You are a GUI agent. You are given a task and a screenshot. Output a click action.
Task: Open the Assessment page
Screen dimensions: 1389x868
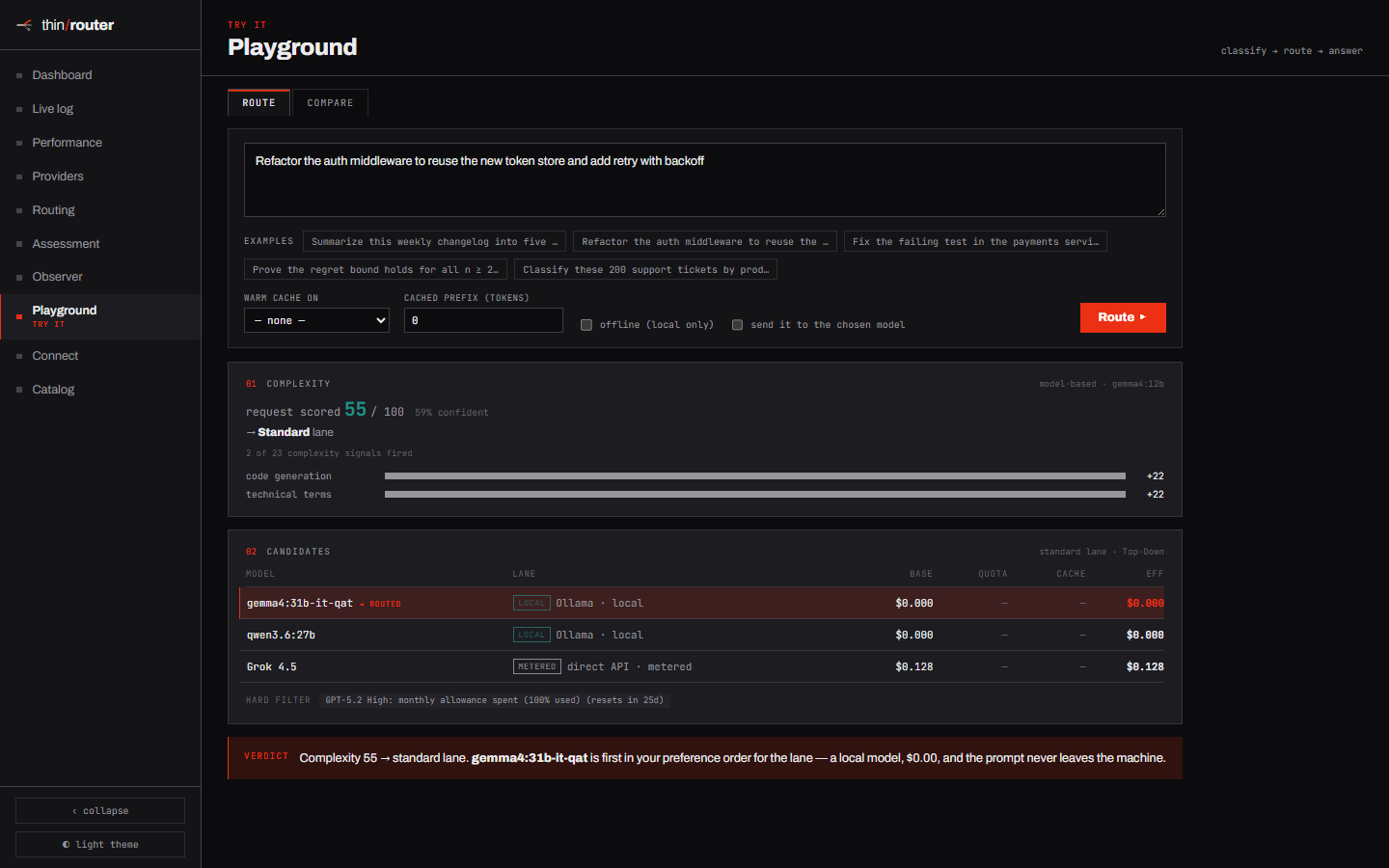coord(100,244)
